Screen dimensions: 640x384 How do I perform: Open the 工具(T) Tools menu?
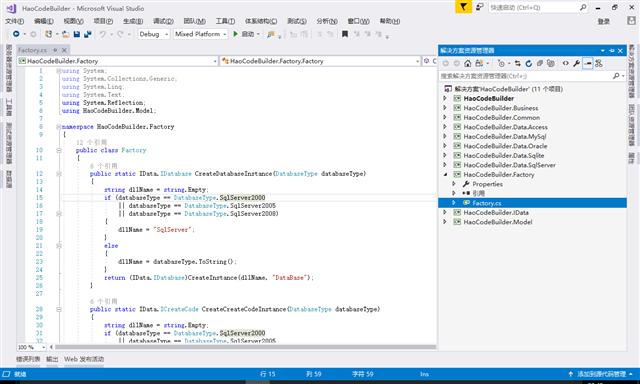[x=225, y=21]
